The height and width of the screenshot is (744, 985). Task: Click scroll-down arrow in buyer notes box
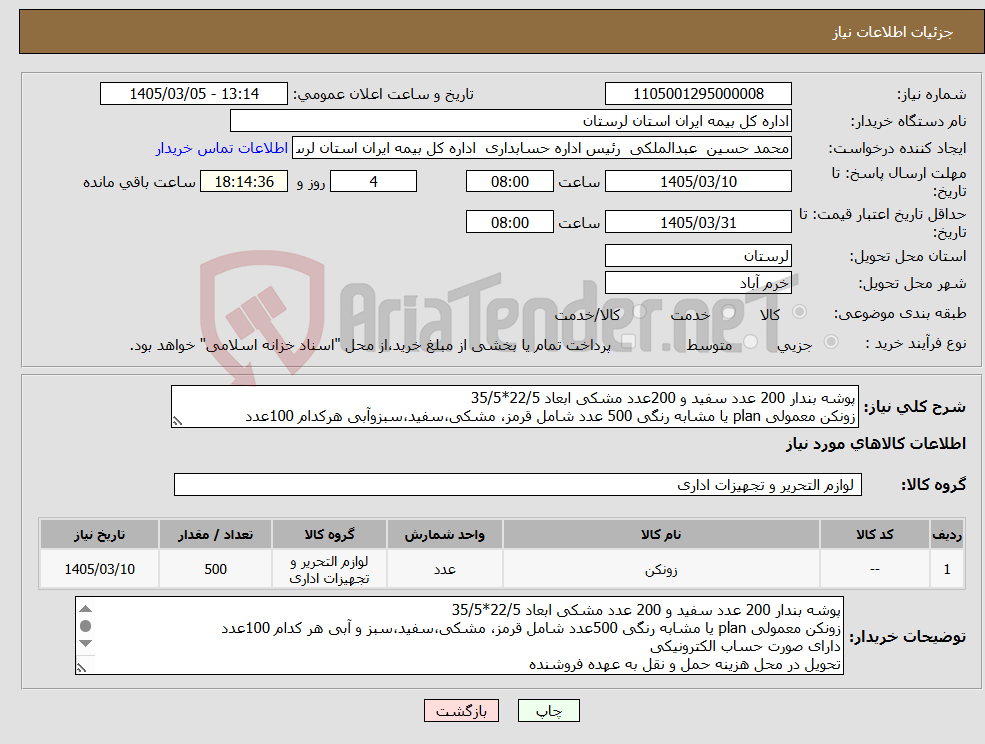click(85, 643)
